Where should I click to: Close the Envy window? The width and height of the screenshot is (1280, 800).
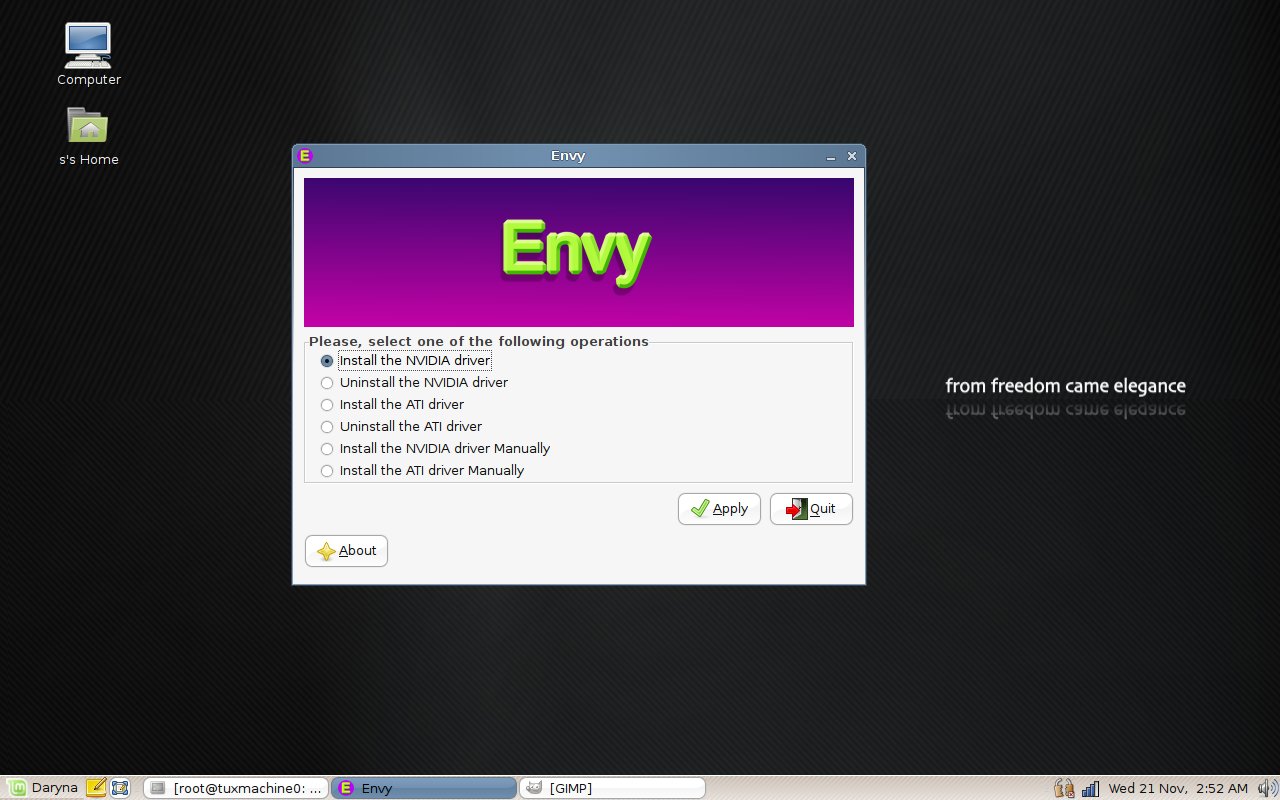coord(852,156)
